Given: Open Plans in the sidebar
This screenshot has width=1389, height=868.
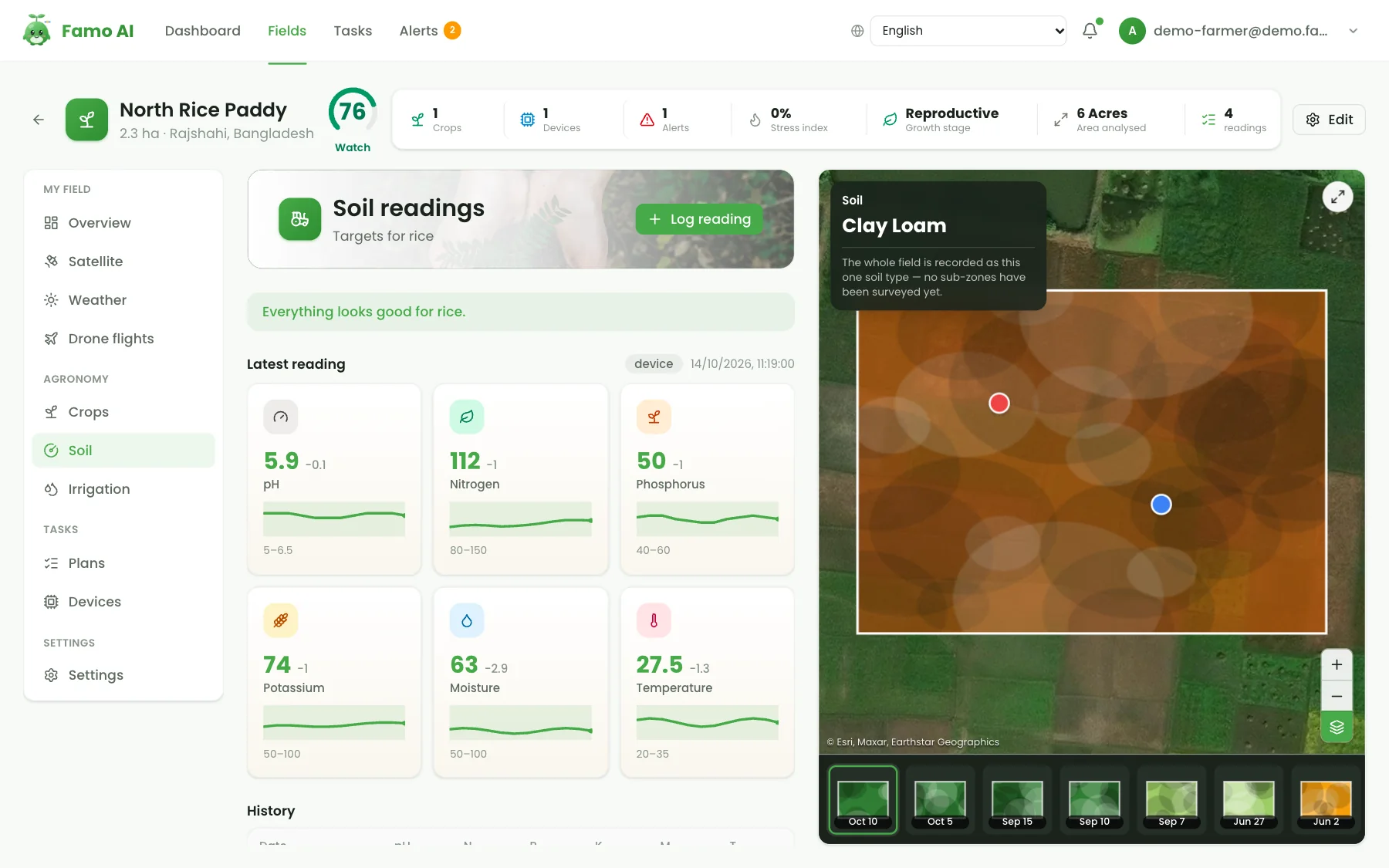Looking at the screenshot, I should click(x=123, y=563).
